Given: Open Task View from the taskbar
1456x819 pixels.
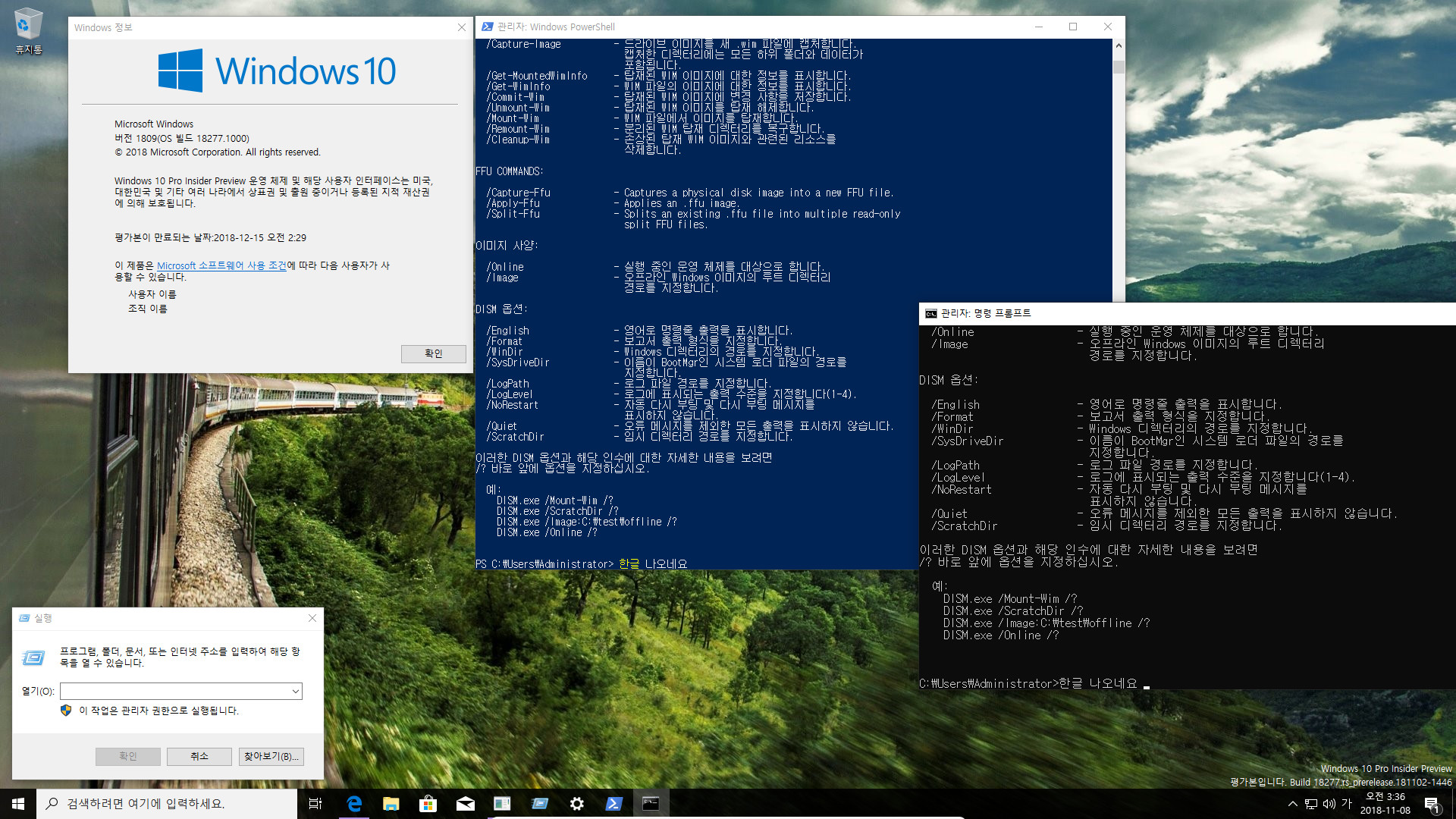Looking at the screenshot, I should pyautogui.click(x=315, y=804).
